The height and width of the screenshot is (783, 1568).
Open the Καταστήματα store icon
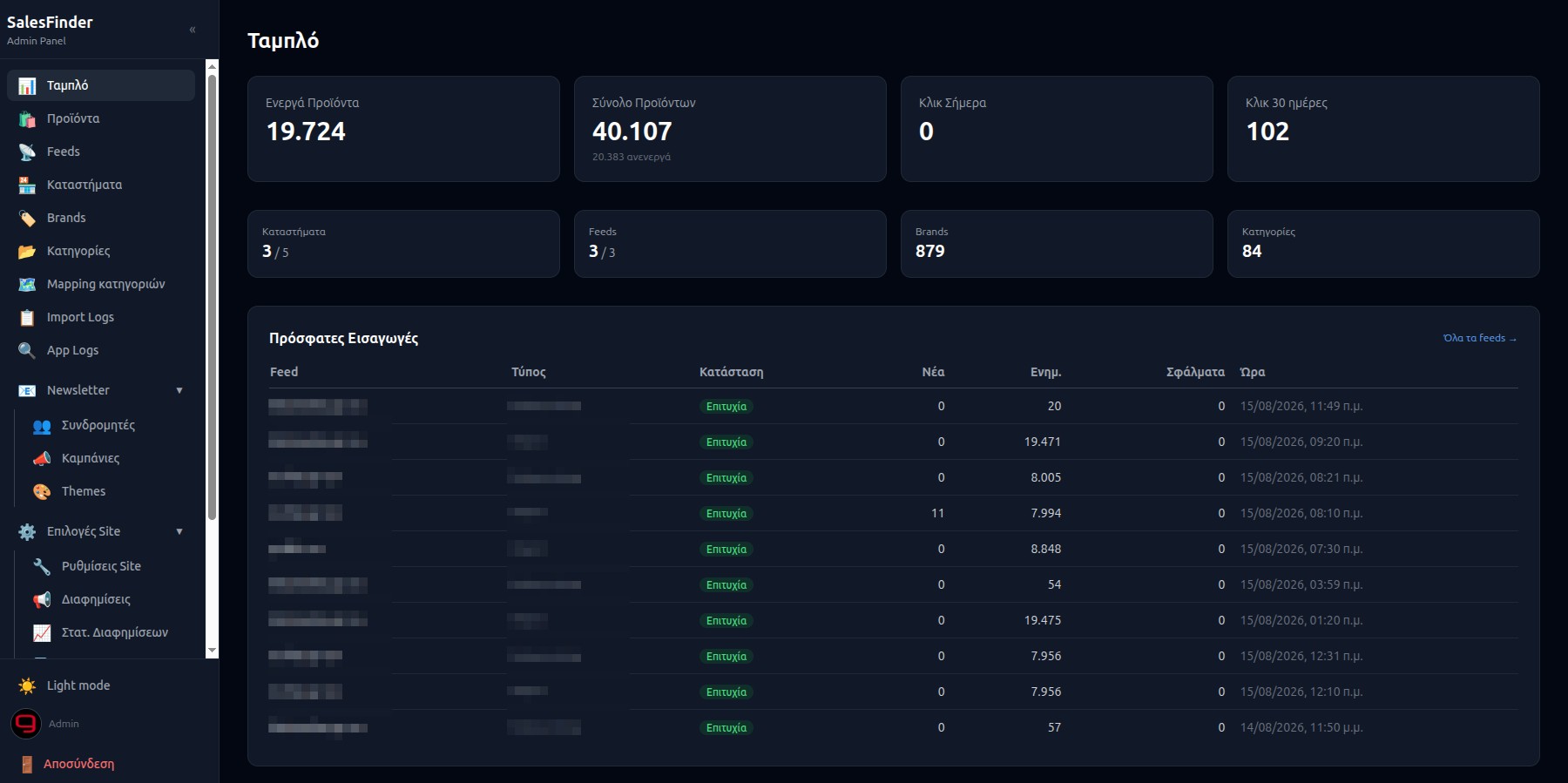[27, 186]
